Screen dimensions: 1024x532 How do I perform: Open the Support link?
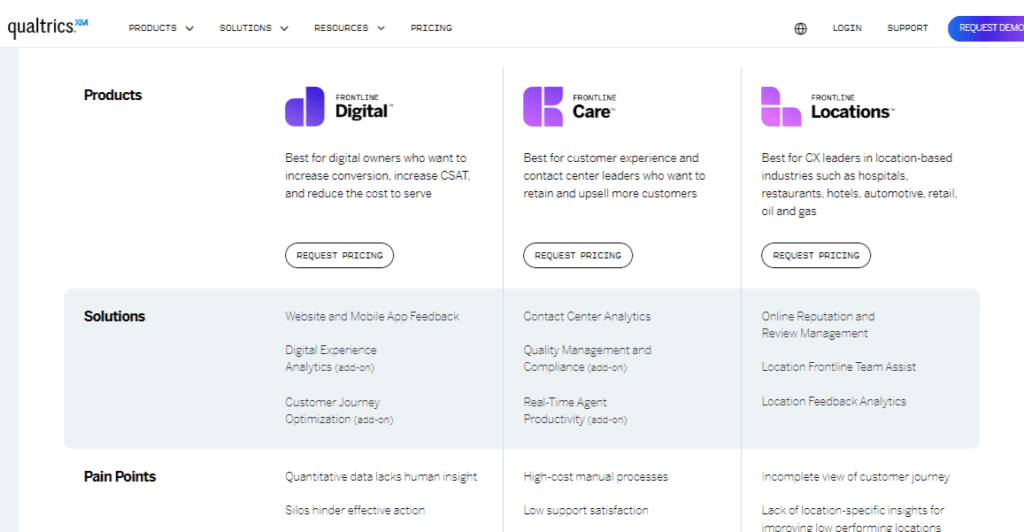907,28
